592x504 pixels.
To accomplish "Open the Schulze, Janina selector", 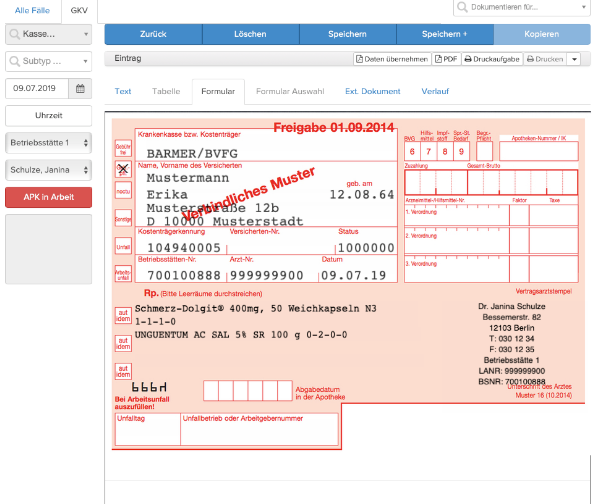I will pos(48,170).
